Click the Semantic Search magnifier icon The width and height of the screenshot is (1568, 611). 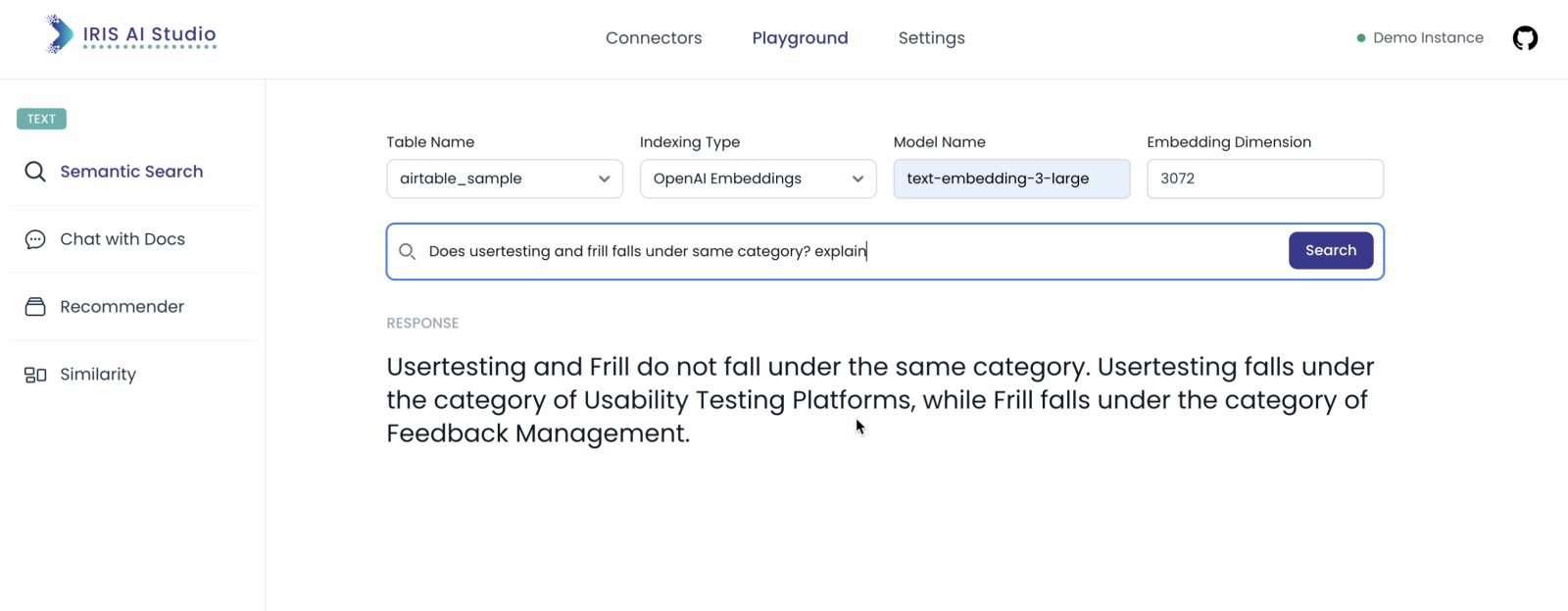click(x=35, y=172)
